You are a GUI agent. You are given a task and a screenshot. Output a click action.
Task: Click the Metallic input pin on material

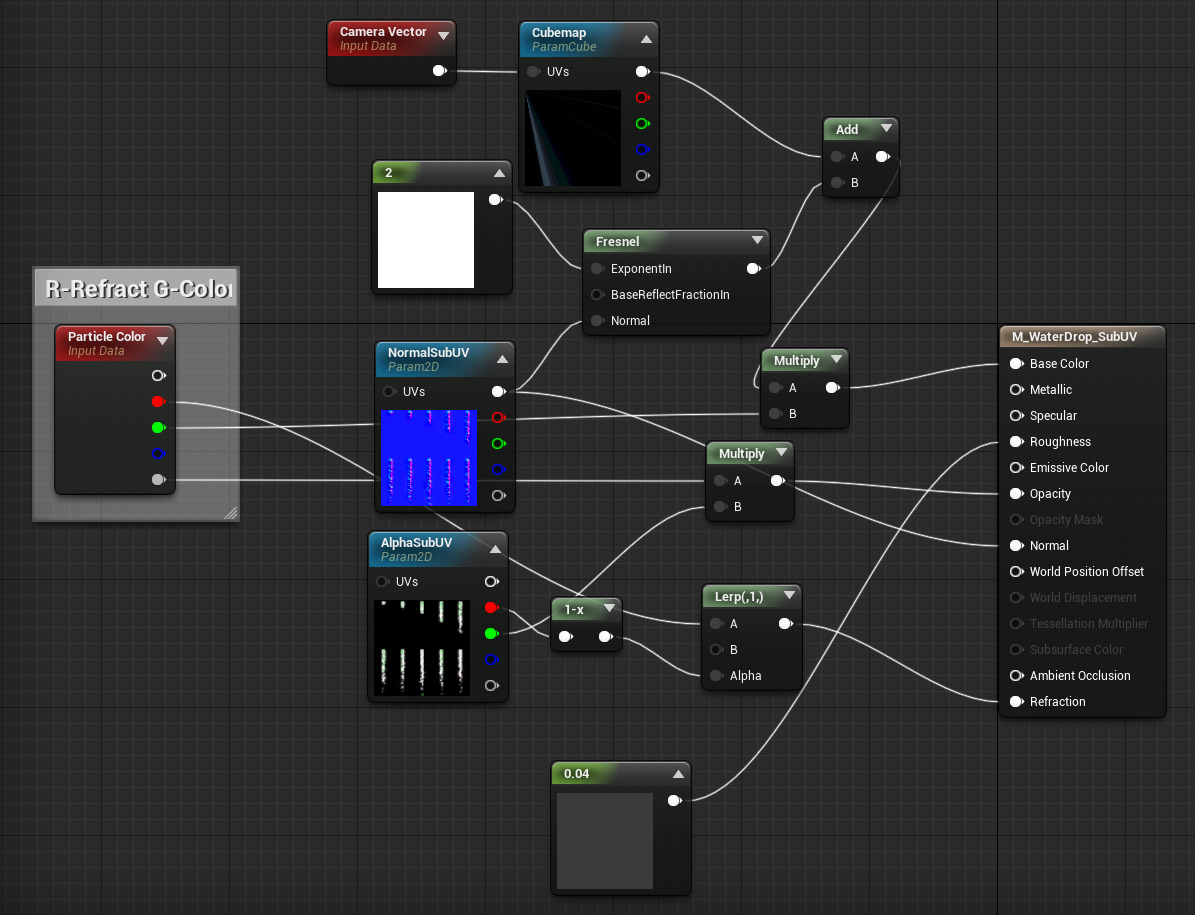point(1016,390)
